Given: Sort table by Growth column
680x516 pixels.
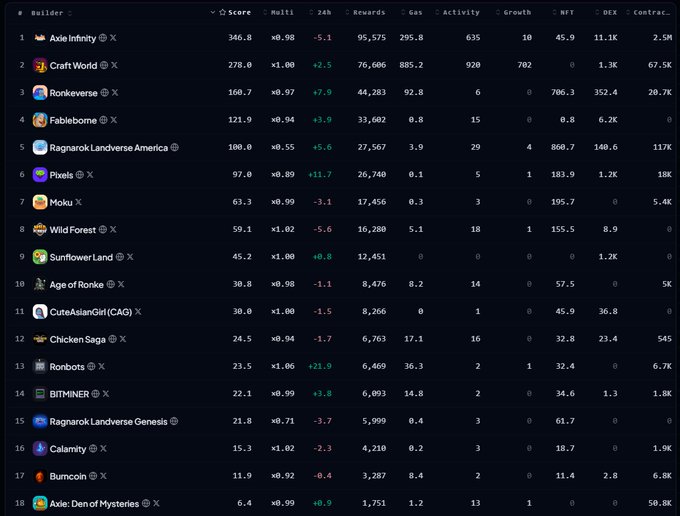Looking at the screenshot, I should click(513, 13).
